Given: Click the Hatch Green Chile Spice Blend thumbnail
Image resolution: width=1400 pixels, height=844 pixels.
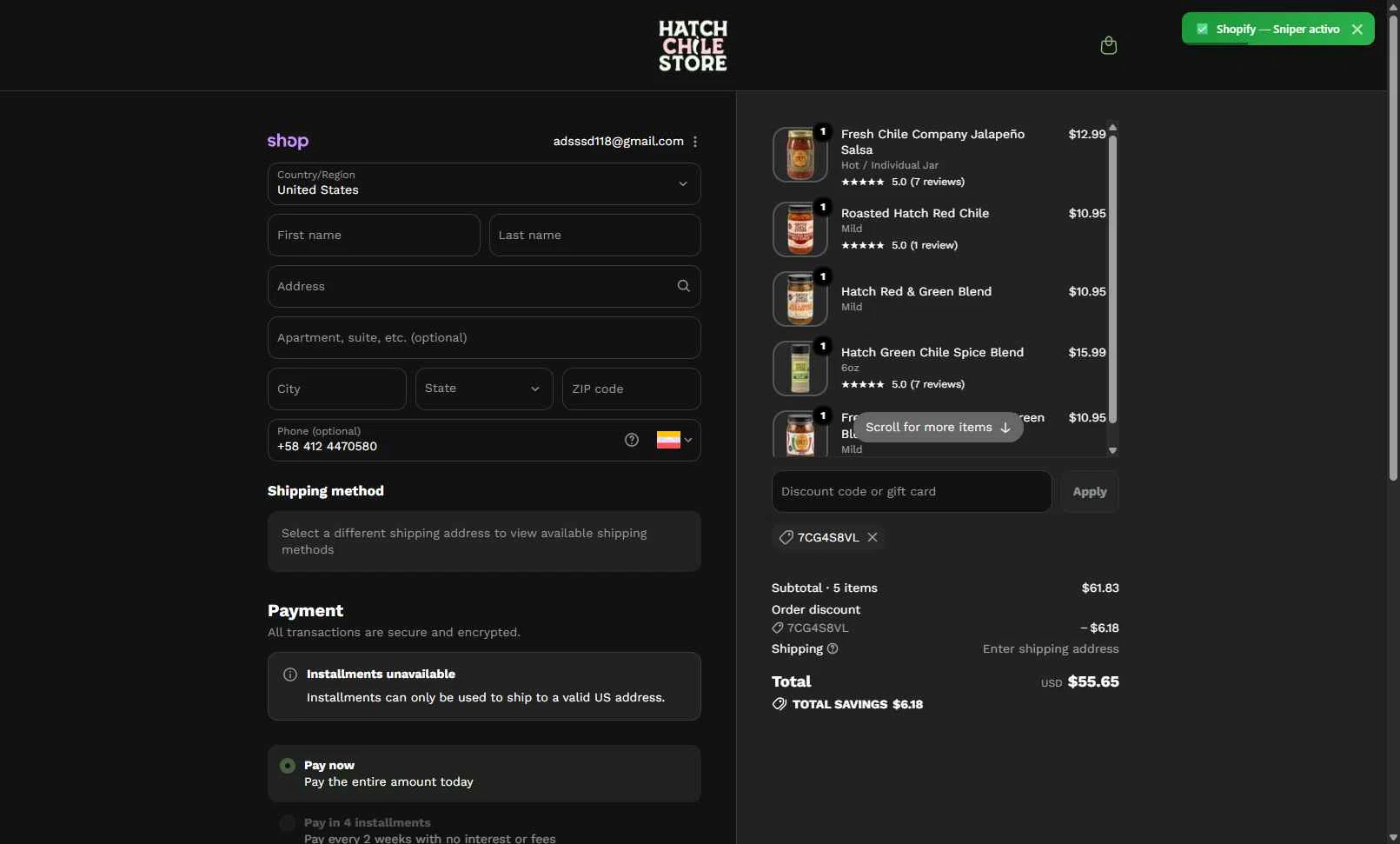Looking at the screenshot, I should point(800,369).
